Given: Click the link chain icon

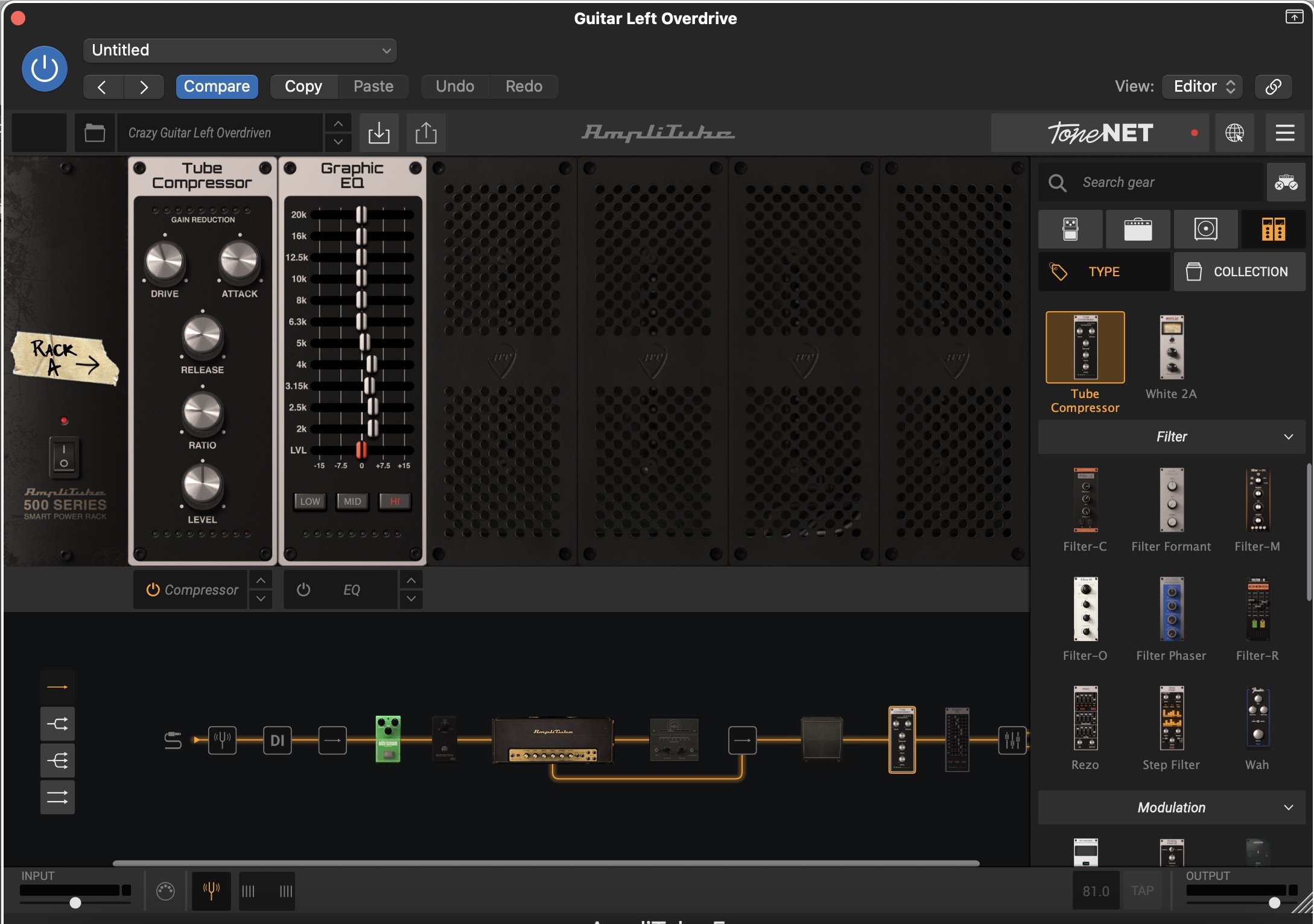Looking at the screenshot, I should (x=1273, y=87).
